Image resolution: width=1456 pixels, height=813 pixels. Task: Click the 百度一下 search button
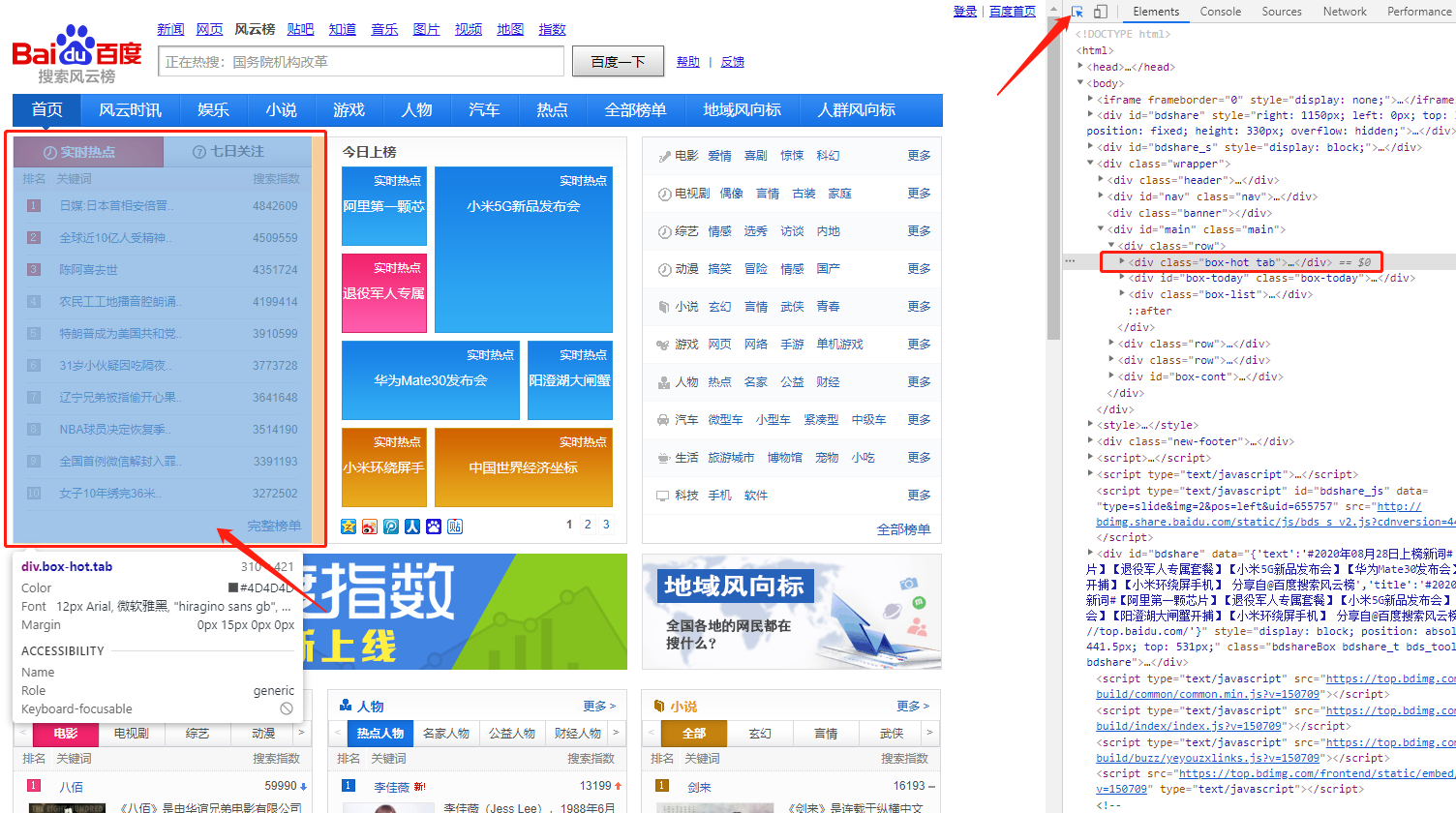(x=618, y=61)
